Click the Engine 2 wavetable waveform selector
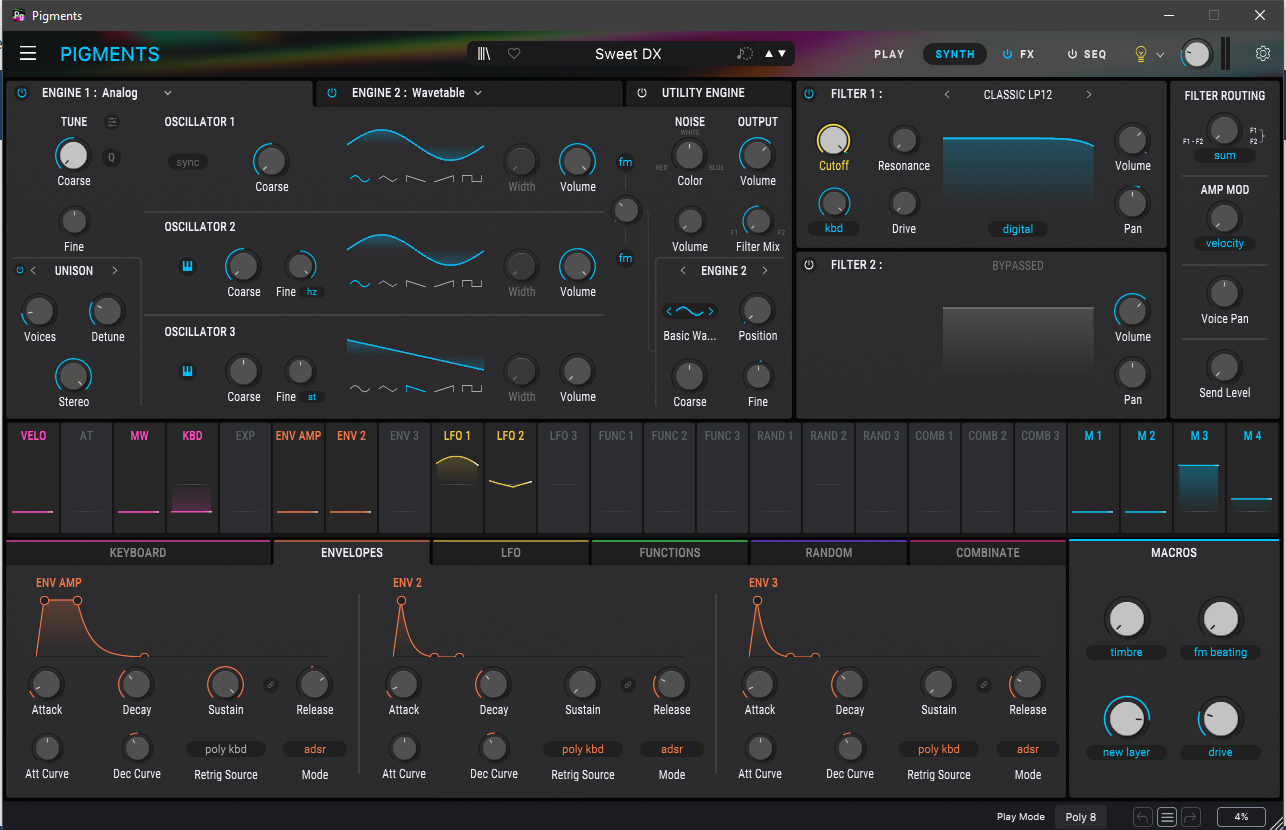 [690, 312]
